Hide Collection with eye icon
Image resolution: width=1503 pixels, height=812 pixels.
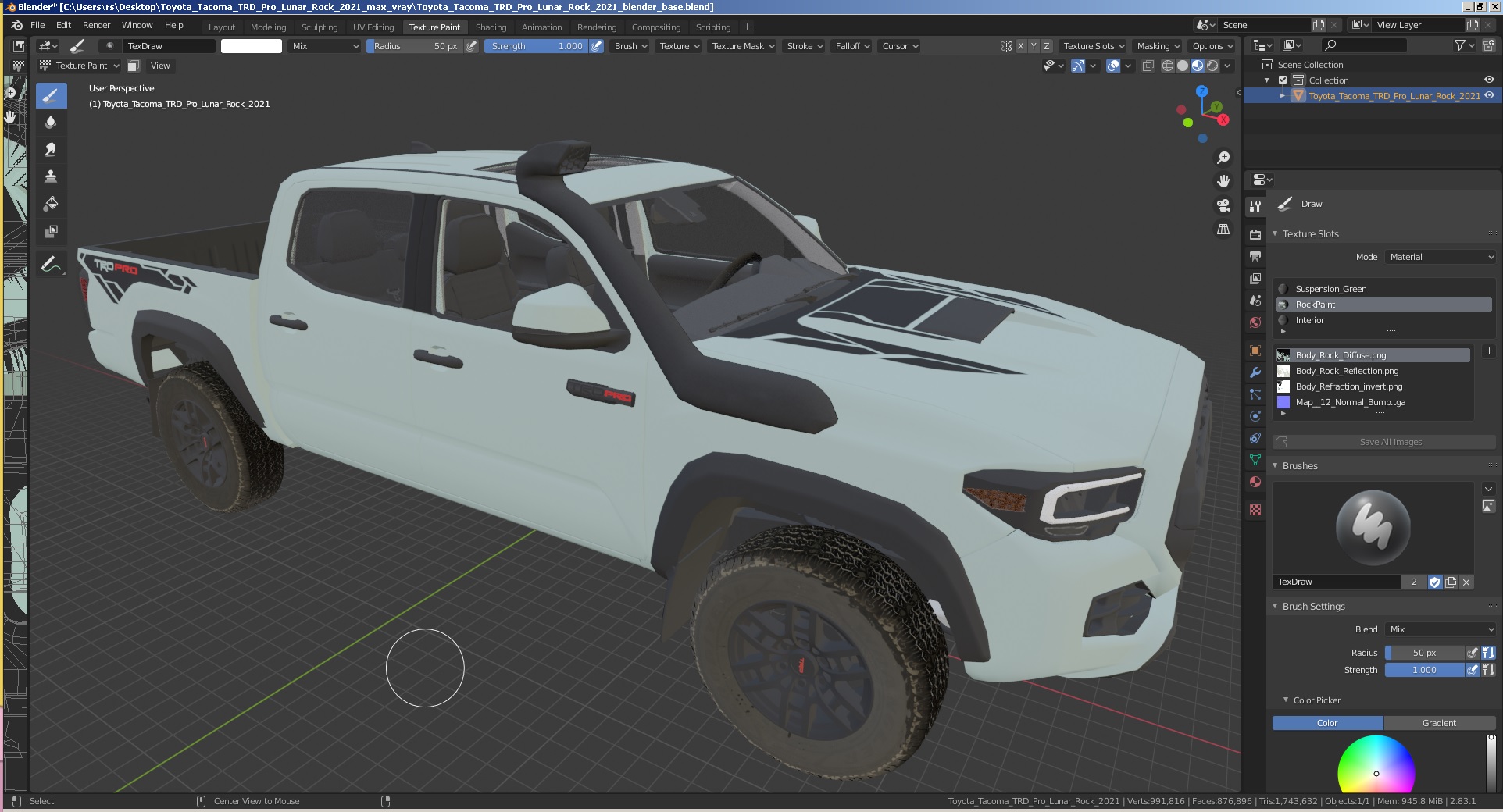(x=1489, y=80)
